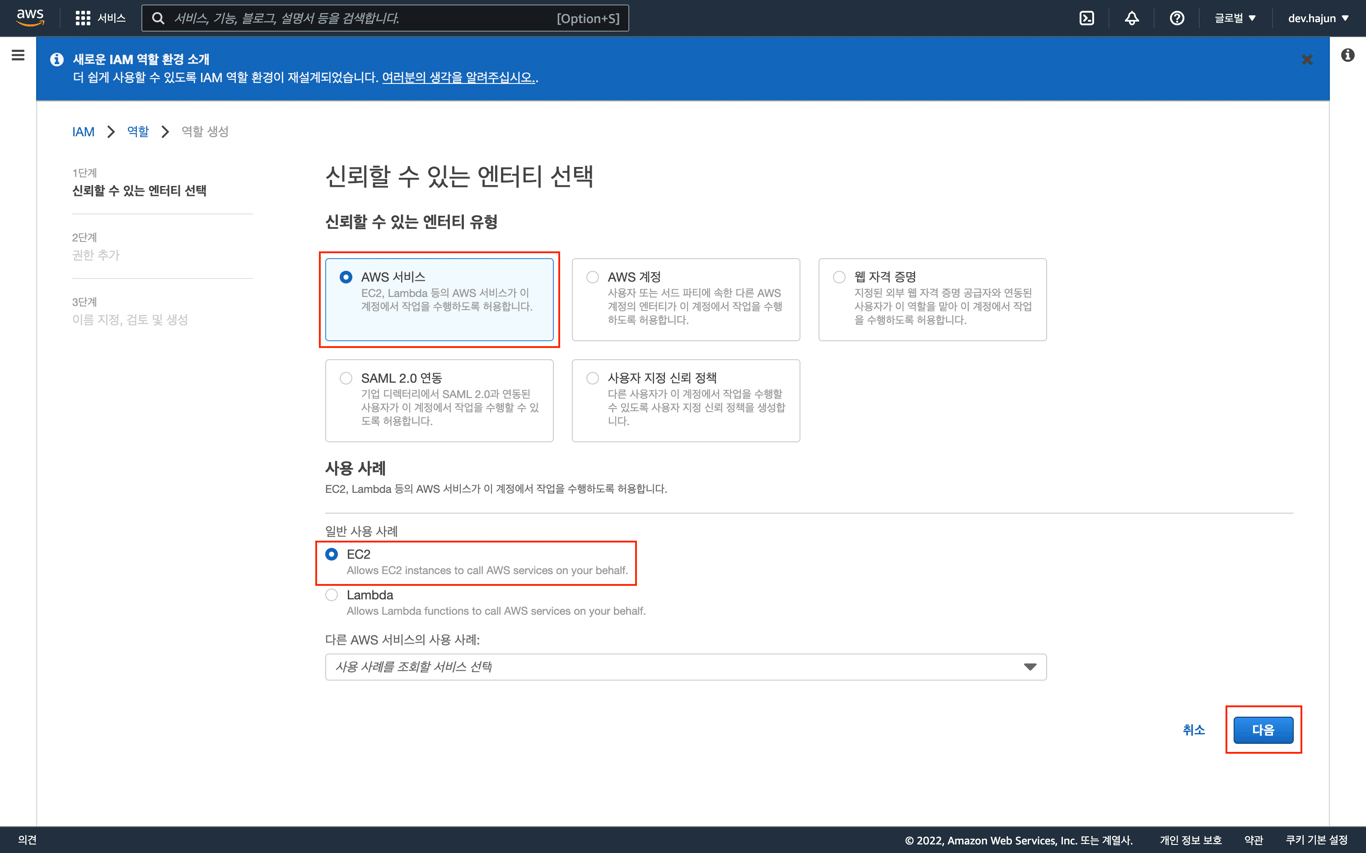The image size is (1366, 853).
Task: Choose the Lambda use case radio
Action: [332, 595]
